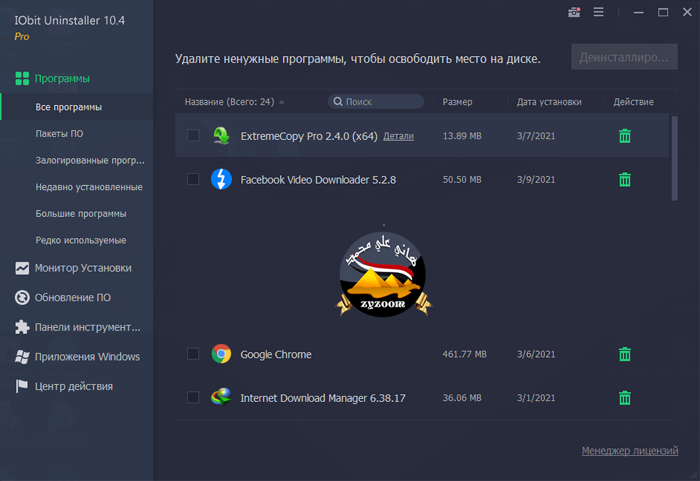This screenshot has height=481, width=700.
Task: Click the Install Monitor chart icon
Action: click(x=22, y=268)
